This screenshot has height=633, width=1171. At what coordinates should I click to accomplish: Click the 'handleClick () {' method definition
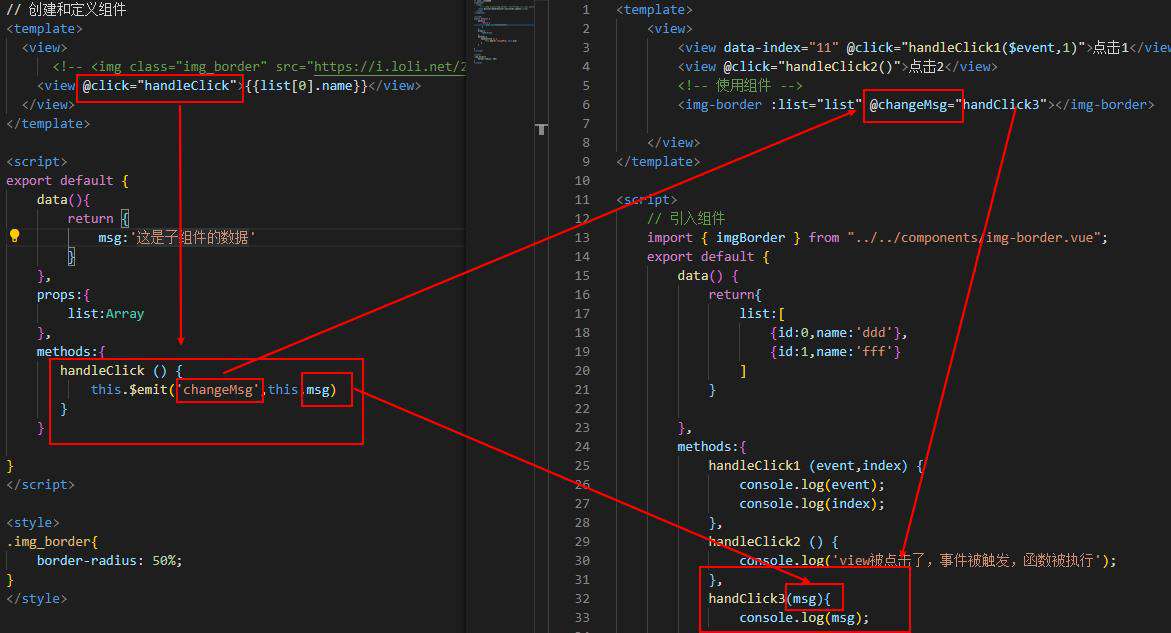click(x=121, y=370)
